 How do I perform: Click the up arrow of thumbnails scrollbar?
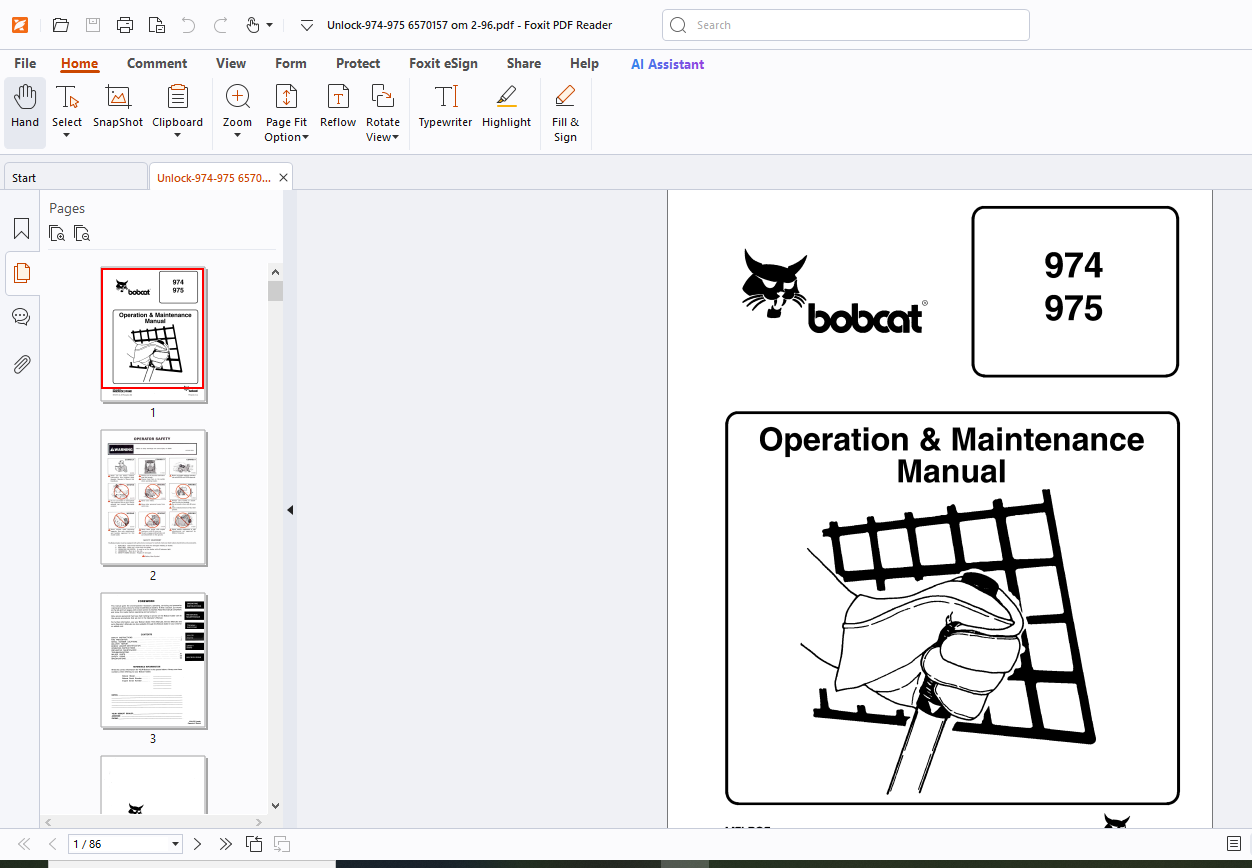coord(275,271)
